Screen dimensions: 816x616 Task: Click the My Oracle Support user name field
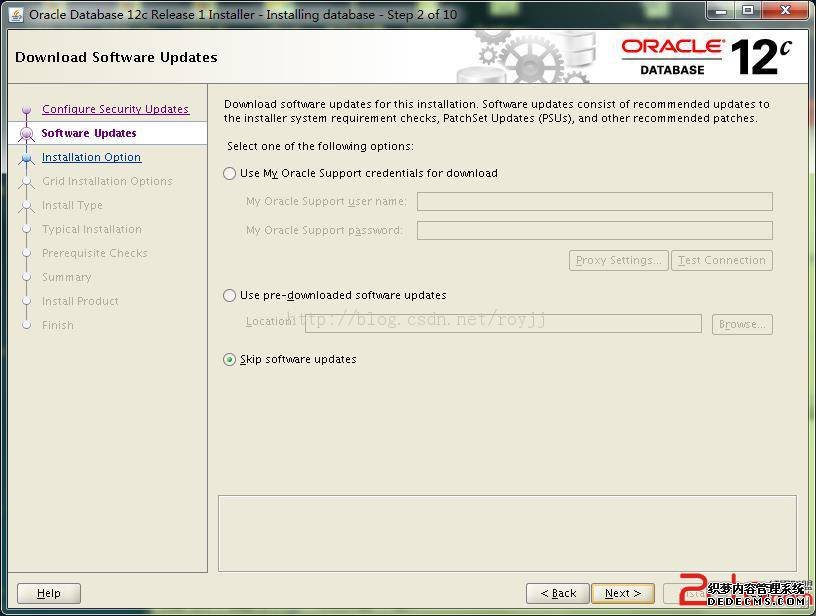pyautogui.click(x=594, y=202)
